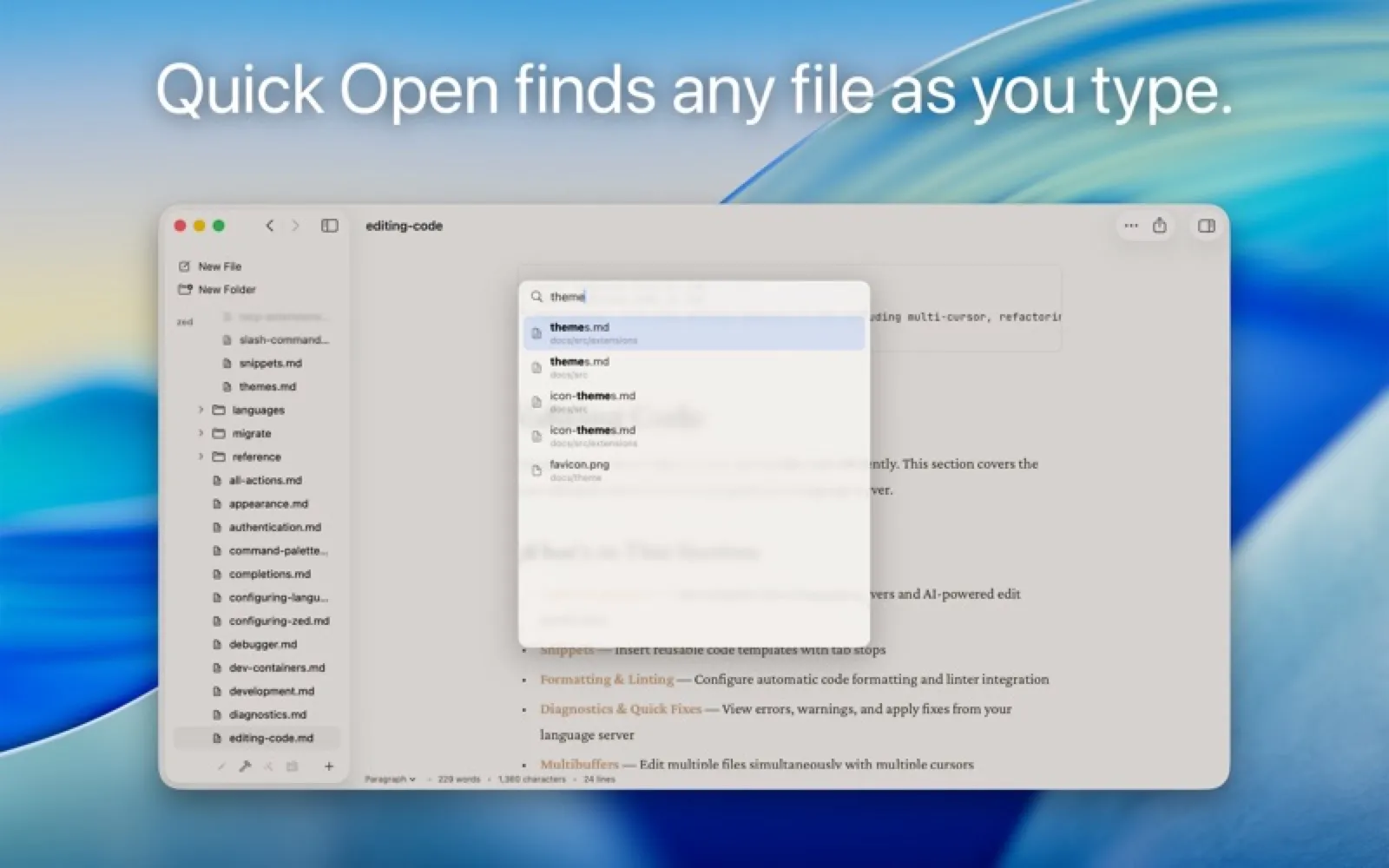
Task: Click folder icon next to languages
Action: click(x=219, y=410)
